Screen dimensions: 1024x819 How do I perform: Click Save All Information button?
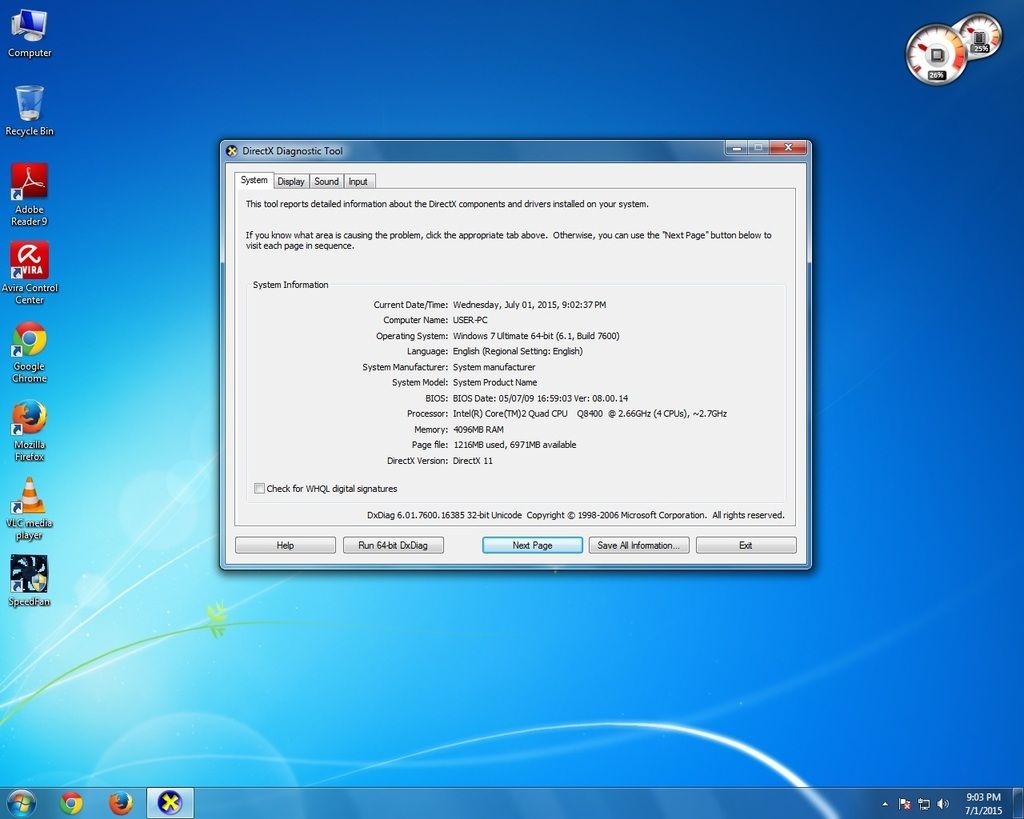pyautogui.click(x=638, y=545)
